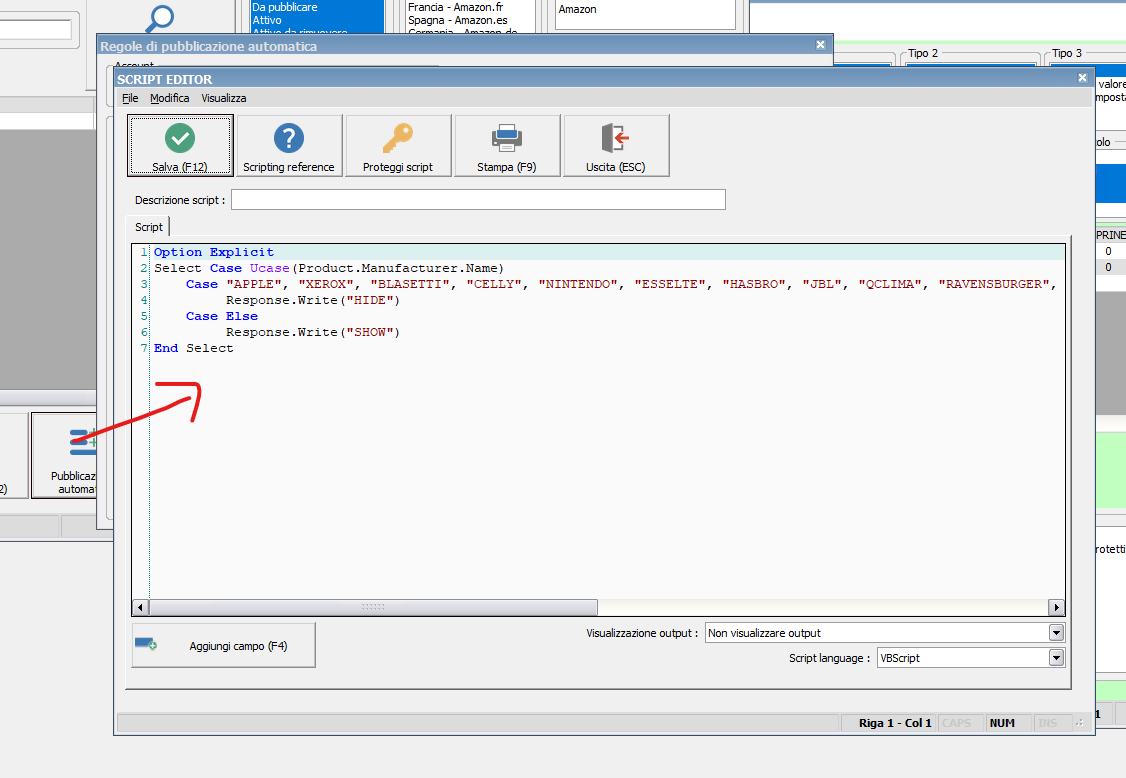Click the magnifying glass search icon
The height and width of the screenshot is (778, 1126).
159,19
